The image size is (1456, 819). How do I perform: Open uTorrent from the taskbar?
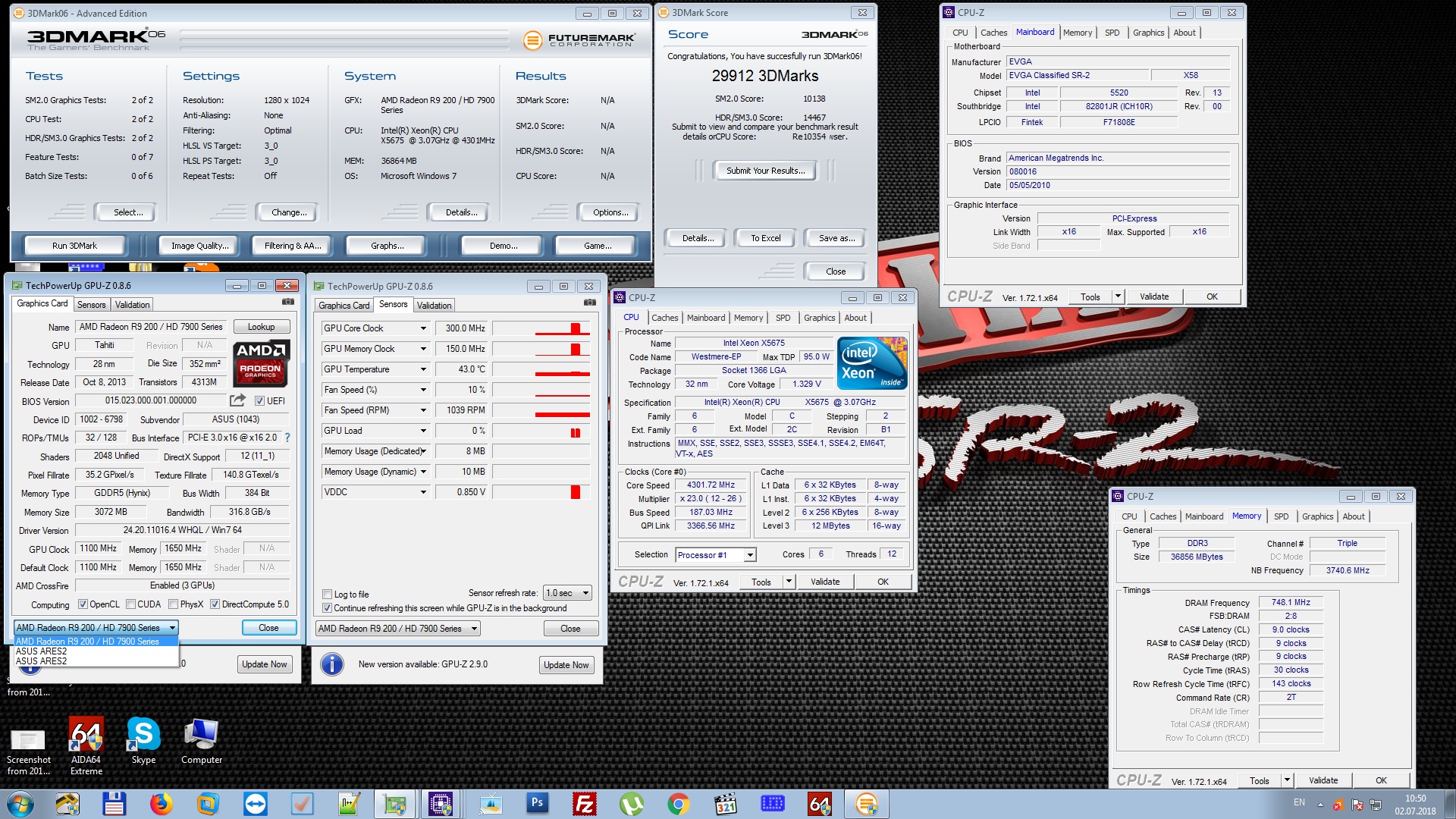coord(632,804)
